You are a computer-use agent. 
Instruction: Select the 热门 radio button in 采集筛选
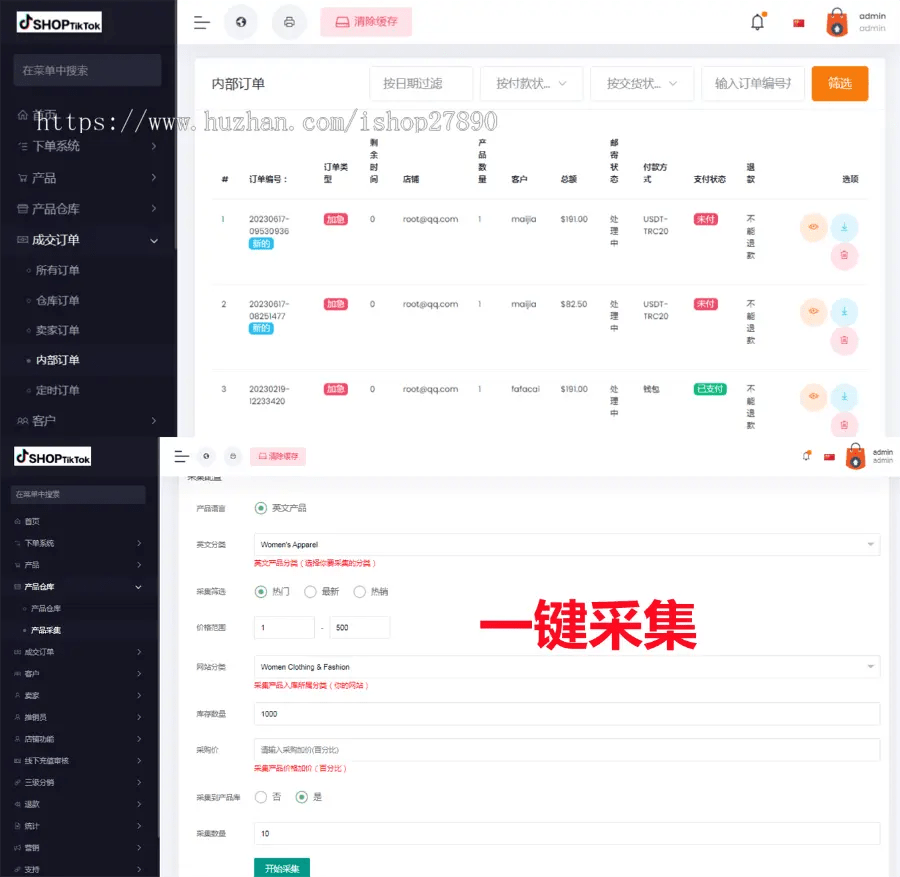[261, 591]
